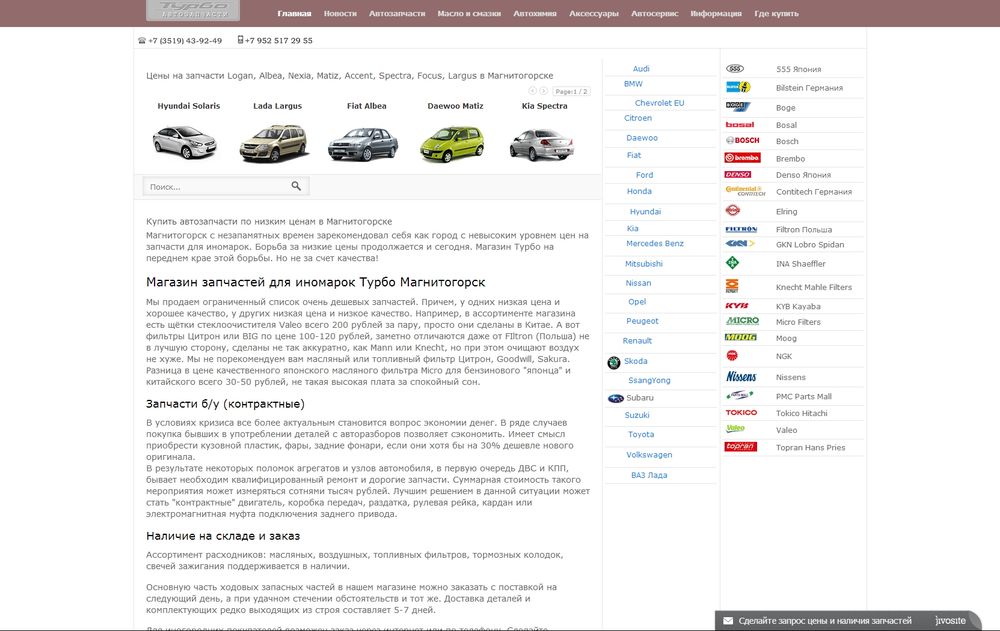The image size is (1000, 631).
Task: Go to previous carousel page arrow
Action: 533,91
